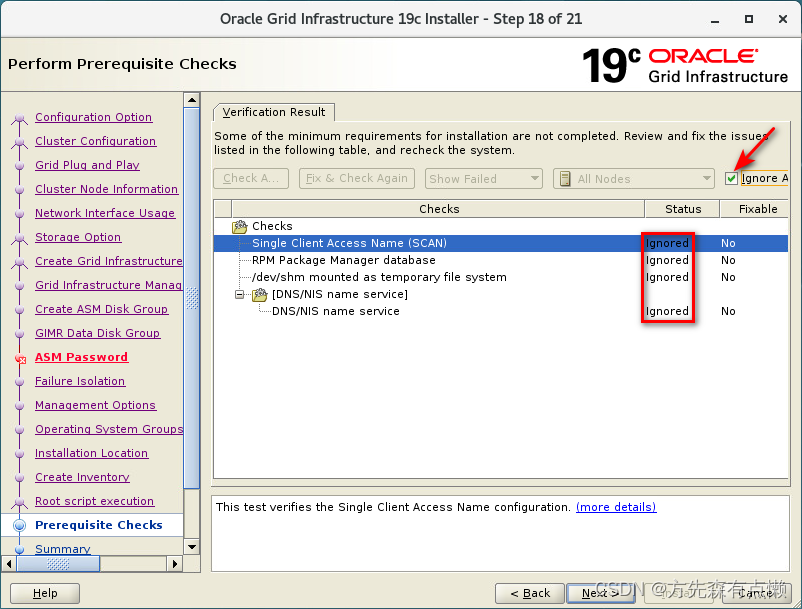Click the Help button
802x609 pixels.
[45, 593]
